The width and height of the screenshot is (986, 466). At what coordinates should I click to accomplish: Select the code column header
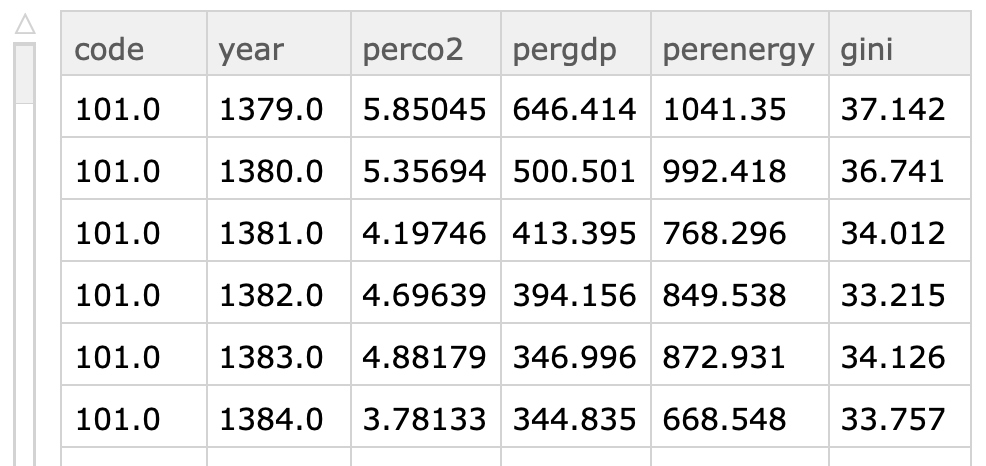(x=134, y=43)
